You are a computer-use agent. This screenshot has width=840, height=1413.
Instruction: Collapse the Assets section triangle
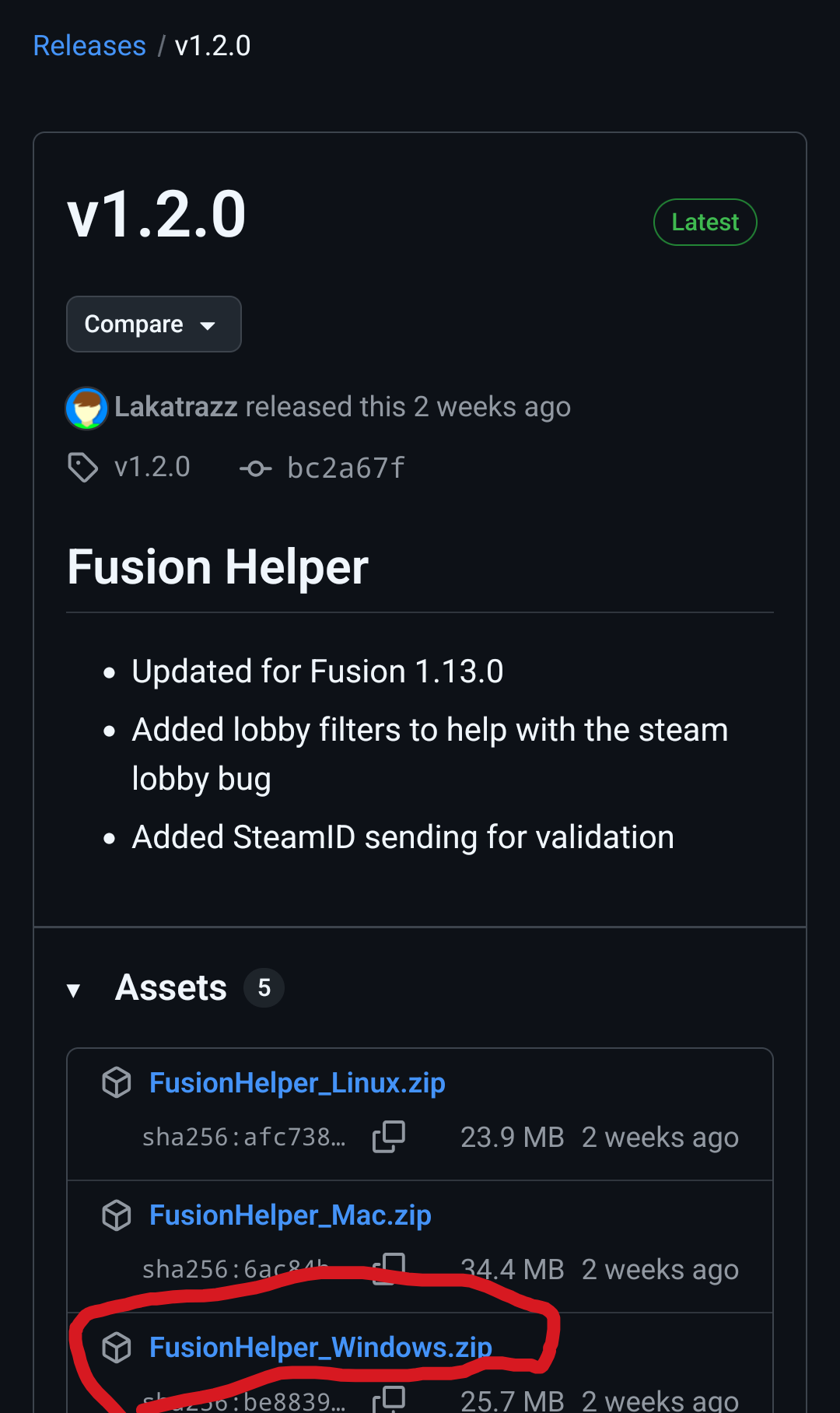pos(74,990)
